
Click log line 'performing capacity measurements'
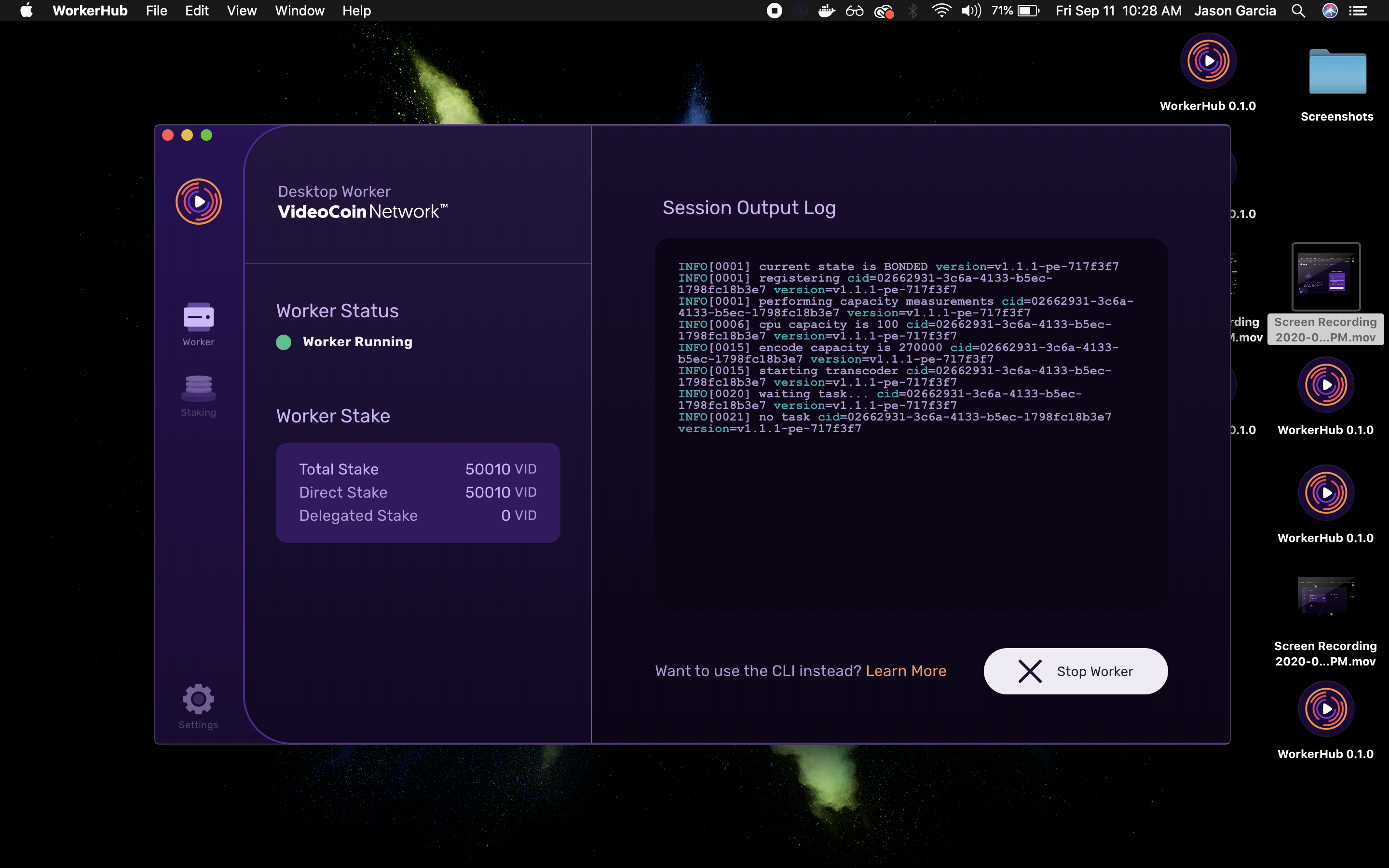point(906,307)
